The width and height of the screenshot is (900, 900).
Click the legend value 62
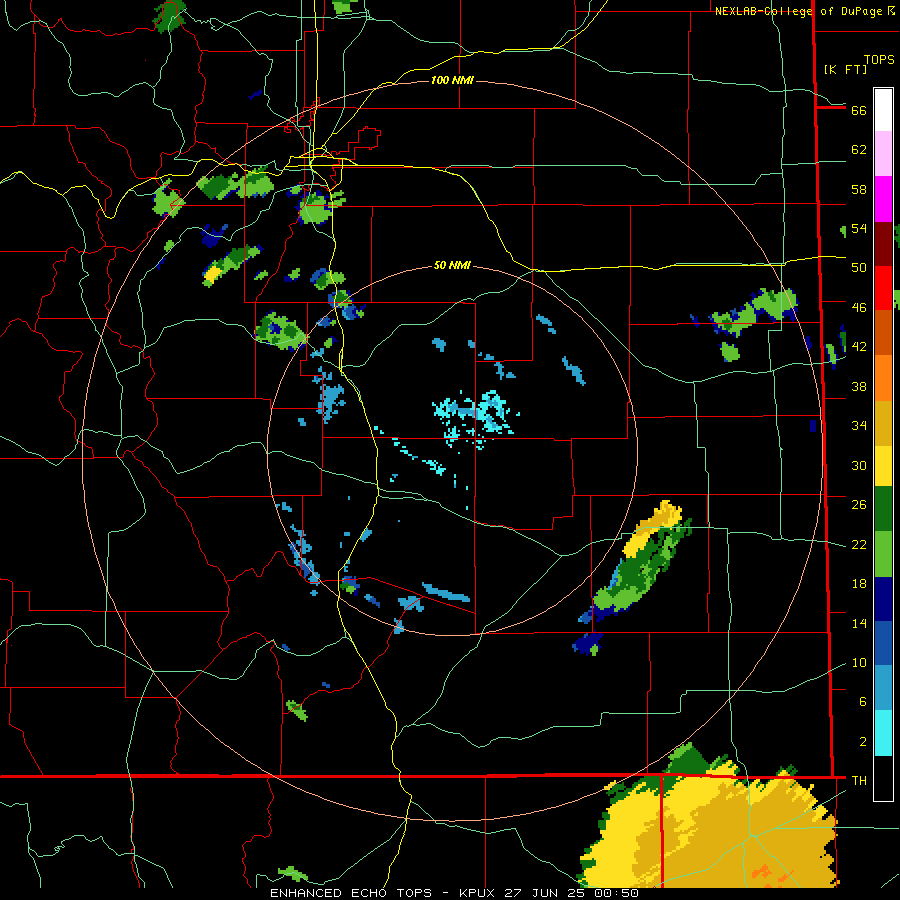tap(859, 150)
